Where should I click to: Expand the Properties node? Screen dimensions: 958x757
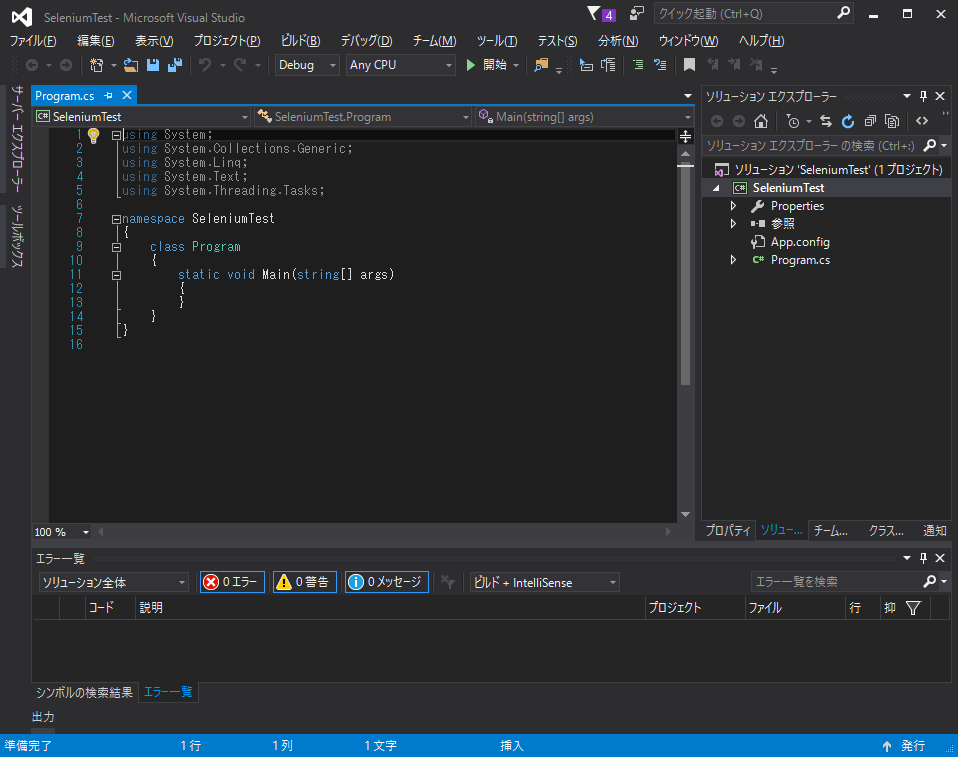(x=733, y=206)
